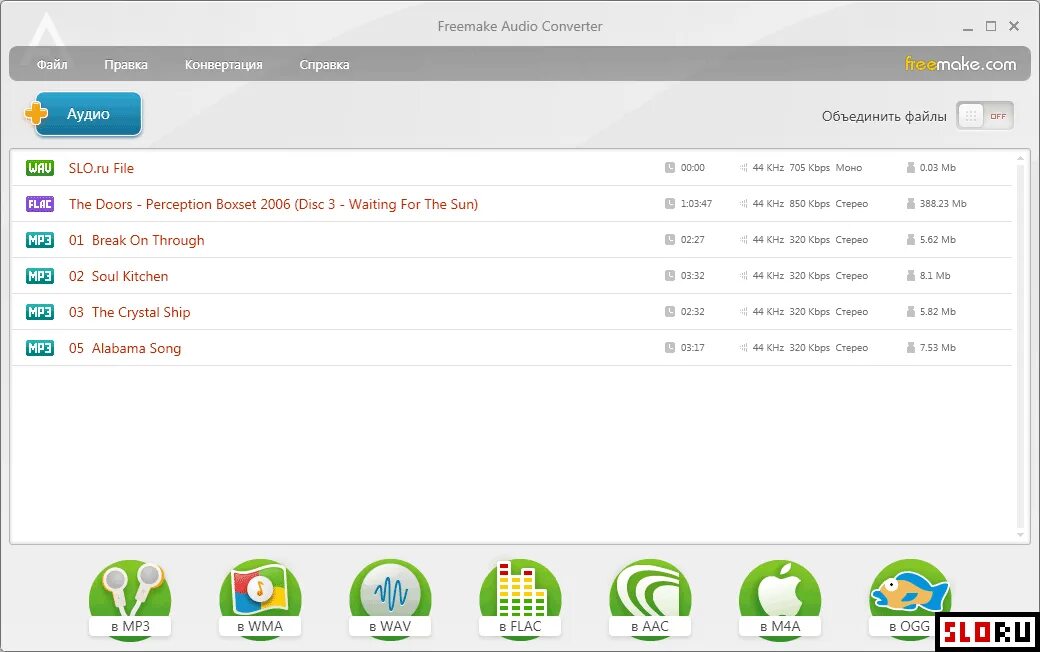This screenshot has width=1040, height=652.
Task: Toggle the Объединить файлы switch on
Action: click(x=985, y=116)
